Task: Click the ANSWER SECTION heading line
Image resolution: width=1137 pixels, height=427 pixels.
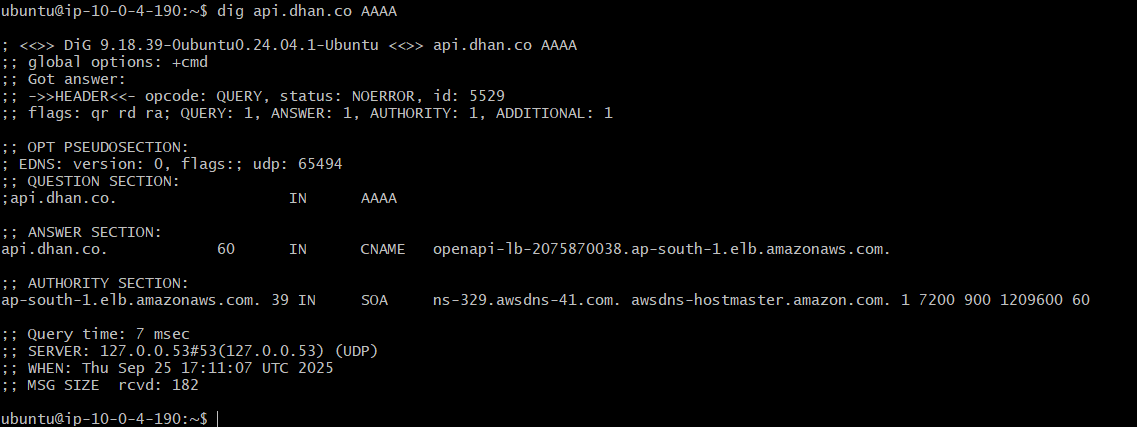Action: point(82,232)
